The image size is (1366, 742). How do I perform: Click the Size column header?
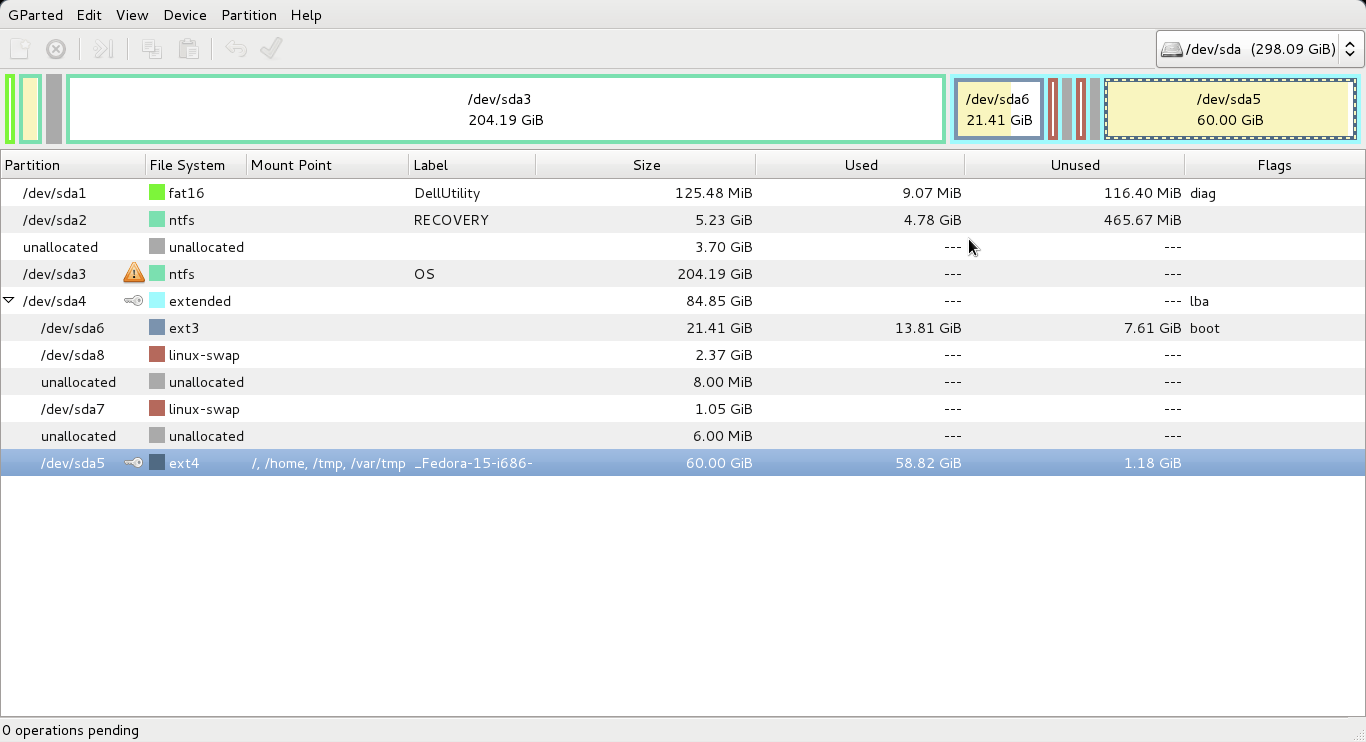click(646, 164)
